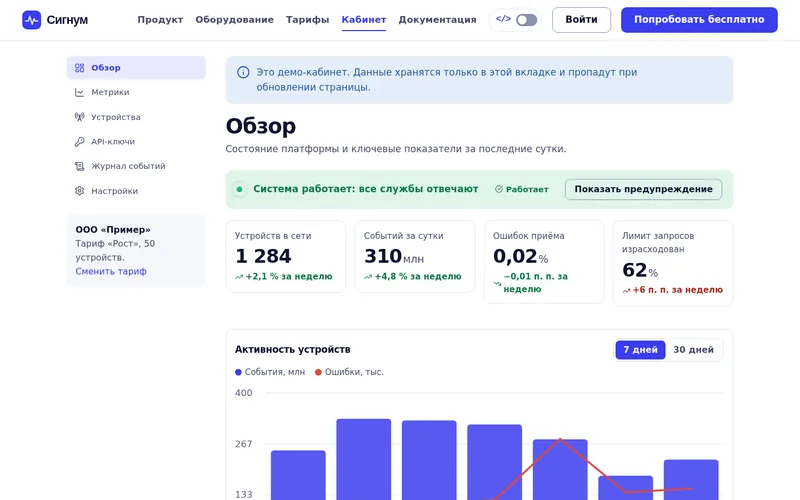Click the Сигнум brand name link

pos(67,20)
